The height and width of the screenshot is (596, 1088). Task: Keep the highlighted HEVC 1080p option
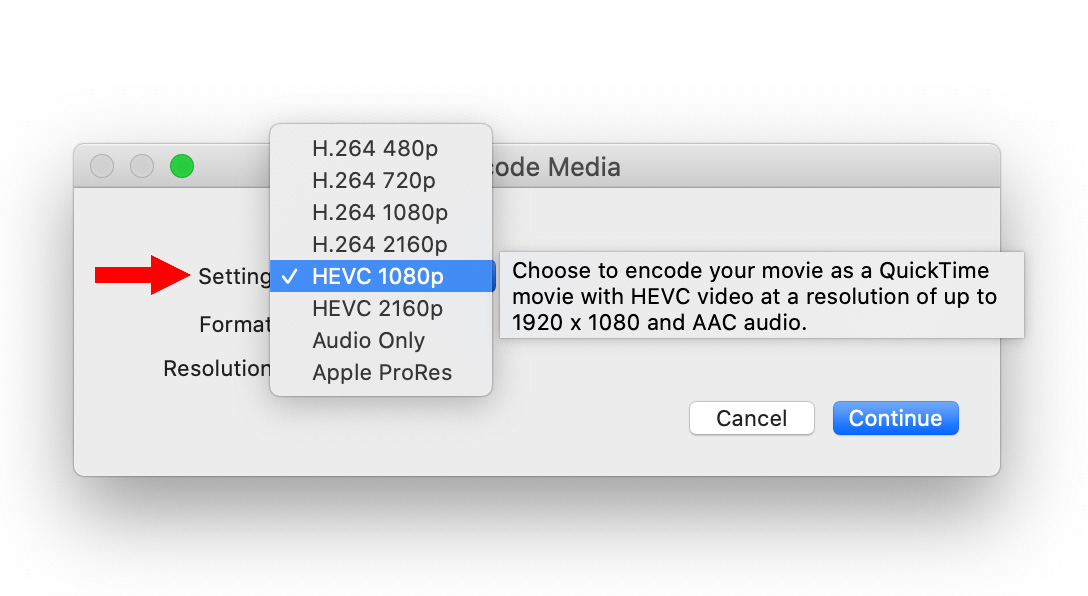tap(381, 276)
